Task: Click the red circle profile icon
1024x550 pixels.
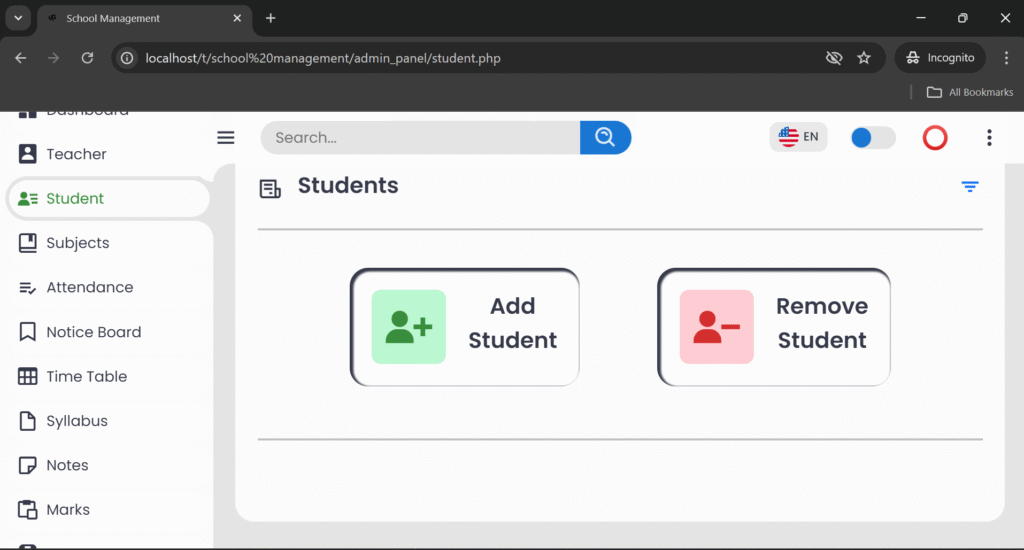Action: pyautogui.click(x=935, y=138)
